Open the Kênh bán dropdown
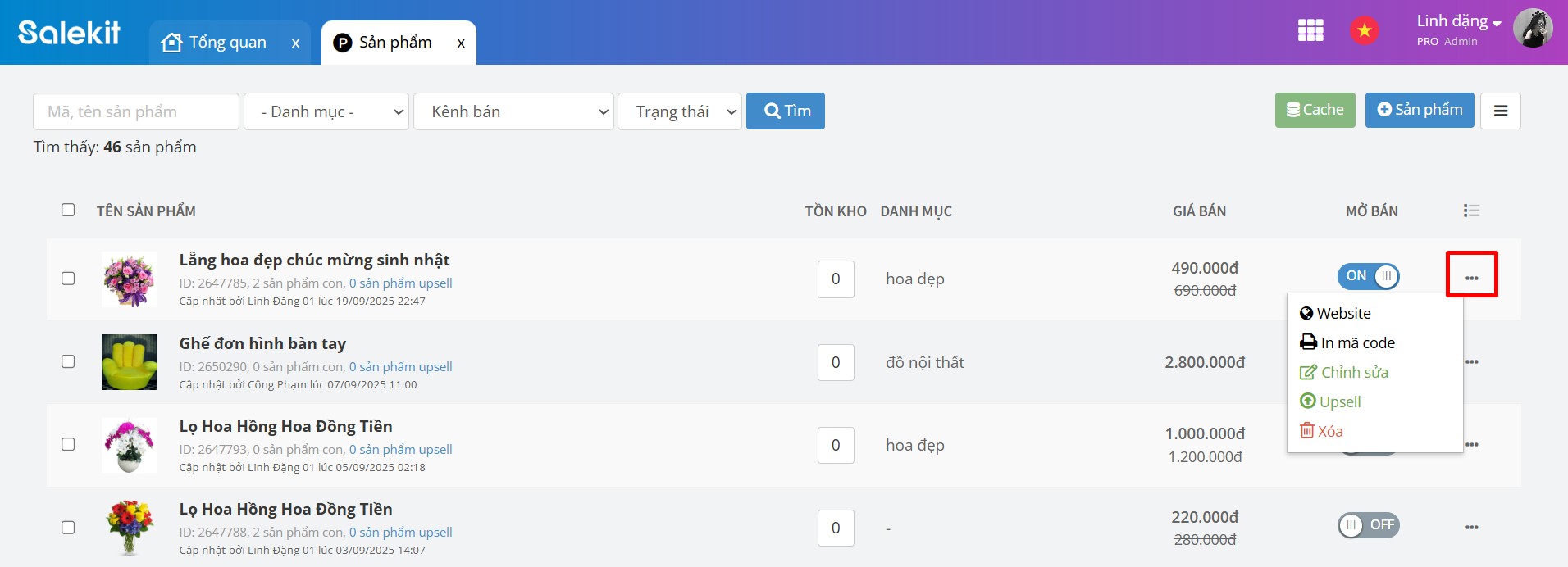1568x567 pixels. tap(513, 111)
